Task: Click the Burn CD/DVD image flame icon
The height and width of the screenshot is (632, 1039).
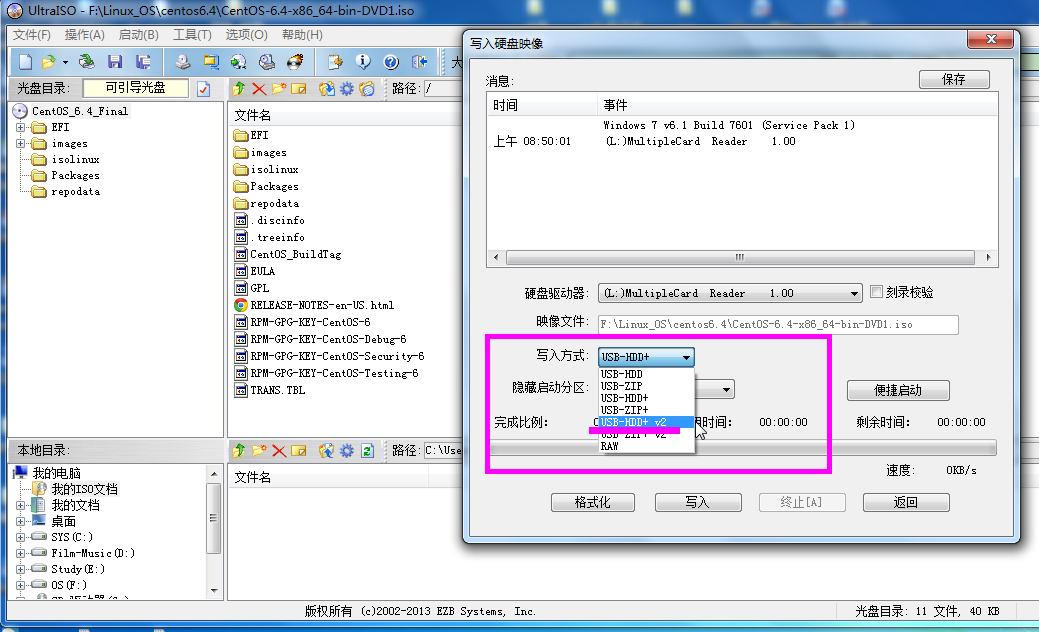Action: [x=295, y=62]
